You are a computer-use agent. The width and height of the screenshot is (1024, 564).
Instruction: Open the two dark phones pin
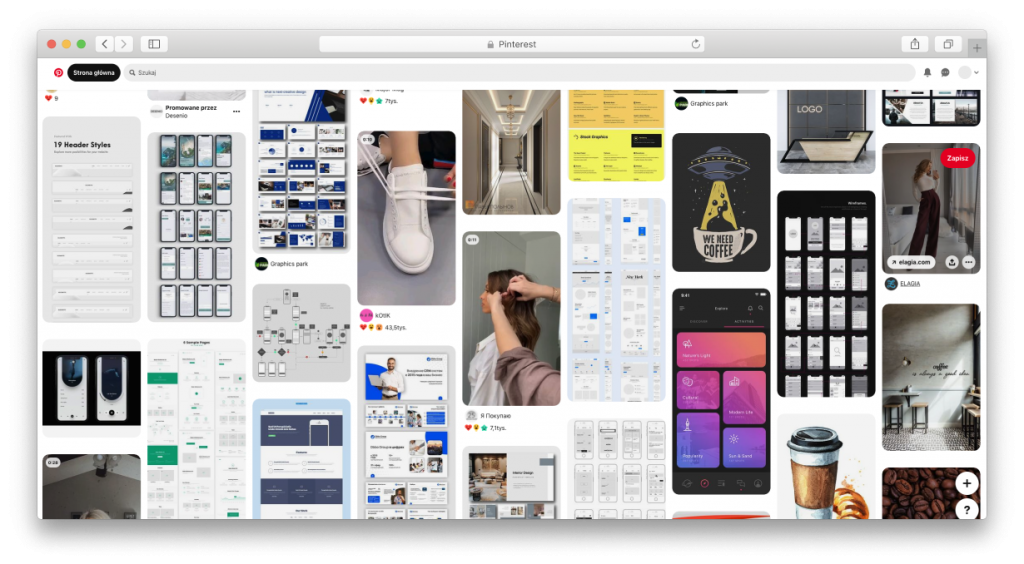pos(91,388)
